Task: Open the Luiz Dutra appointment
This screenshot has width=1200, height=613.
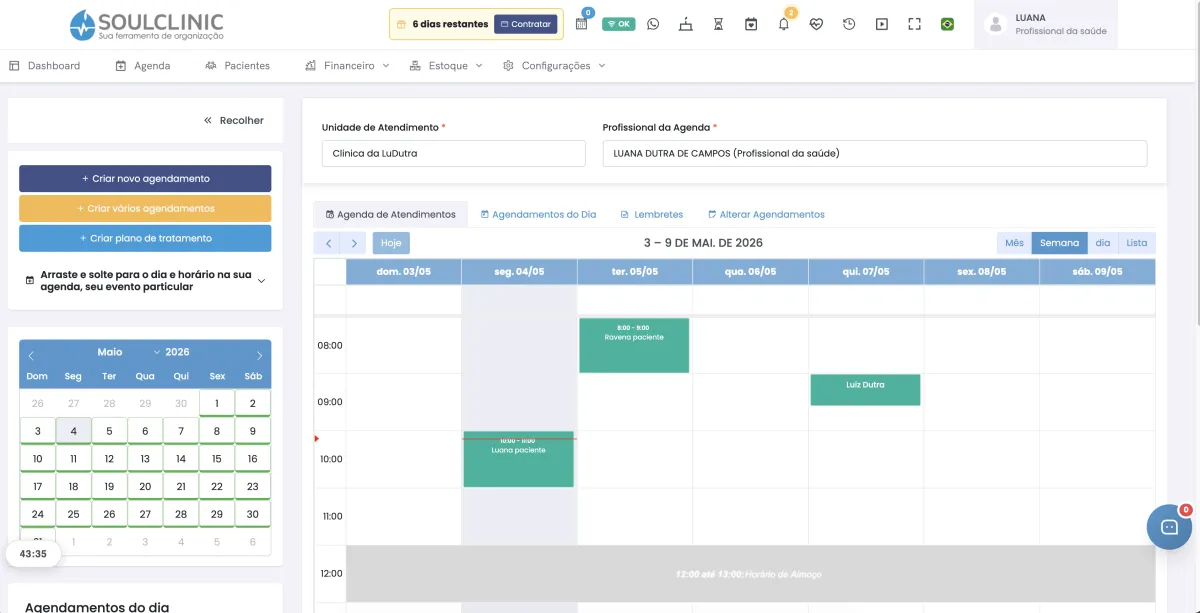Action: pyautogui.click(x=865, y=390)
